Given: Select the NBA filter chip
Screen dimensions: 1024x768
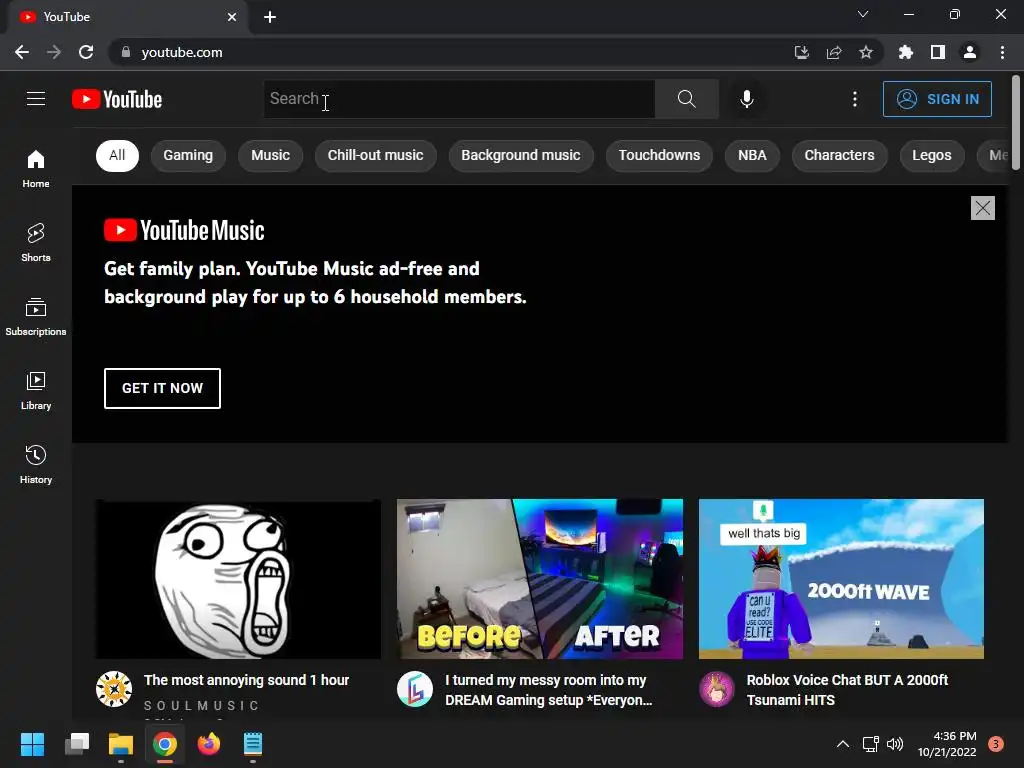Looking at the screenshot, I should (752, 155).
